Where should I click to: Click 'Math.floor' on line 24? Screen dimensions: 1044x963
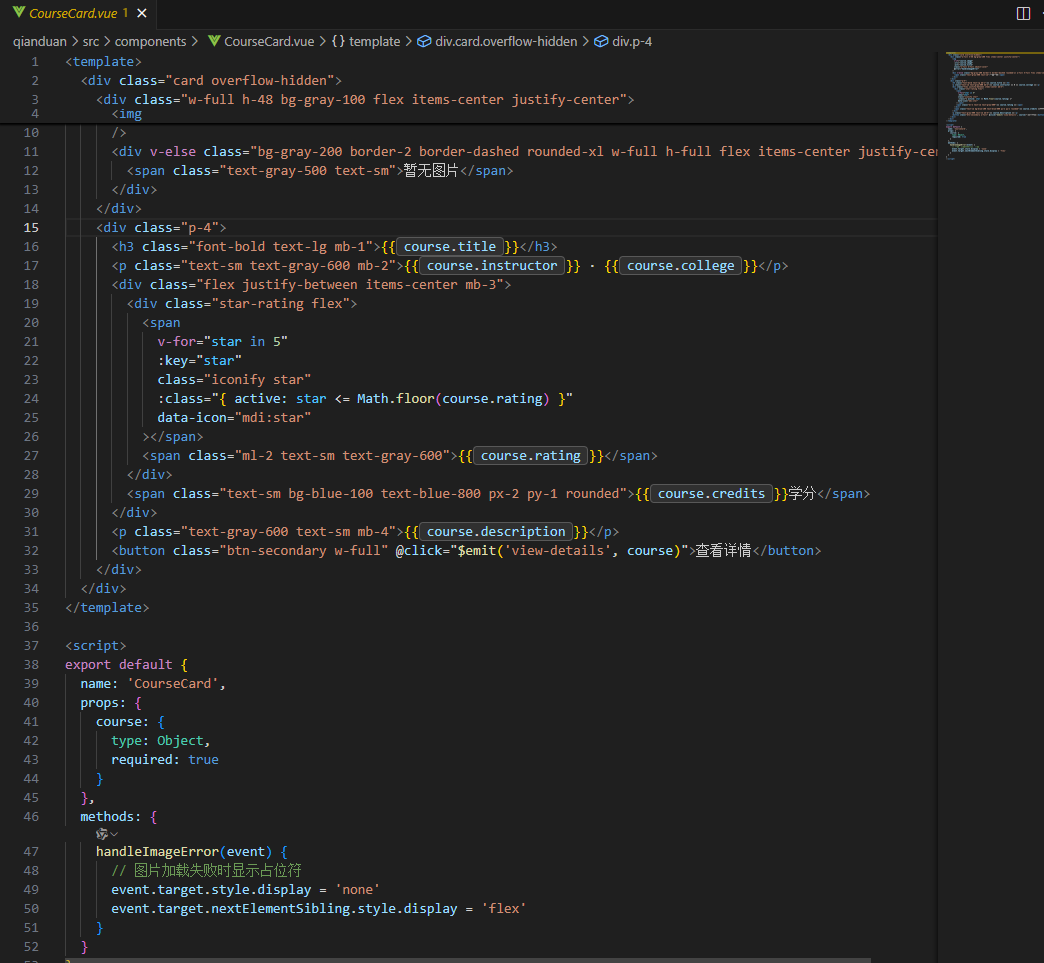395,399
